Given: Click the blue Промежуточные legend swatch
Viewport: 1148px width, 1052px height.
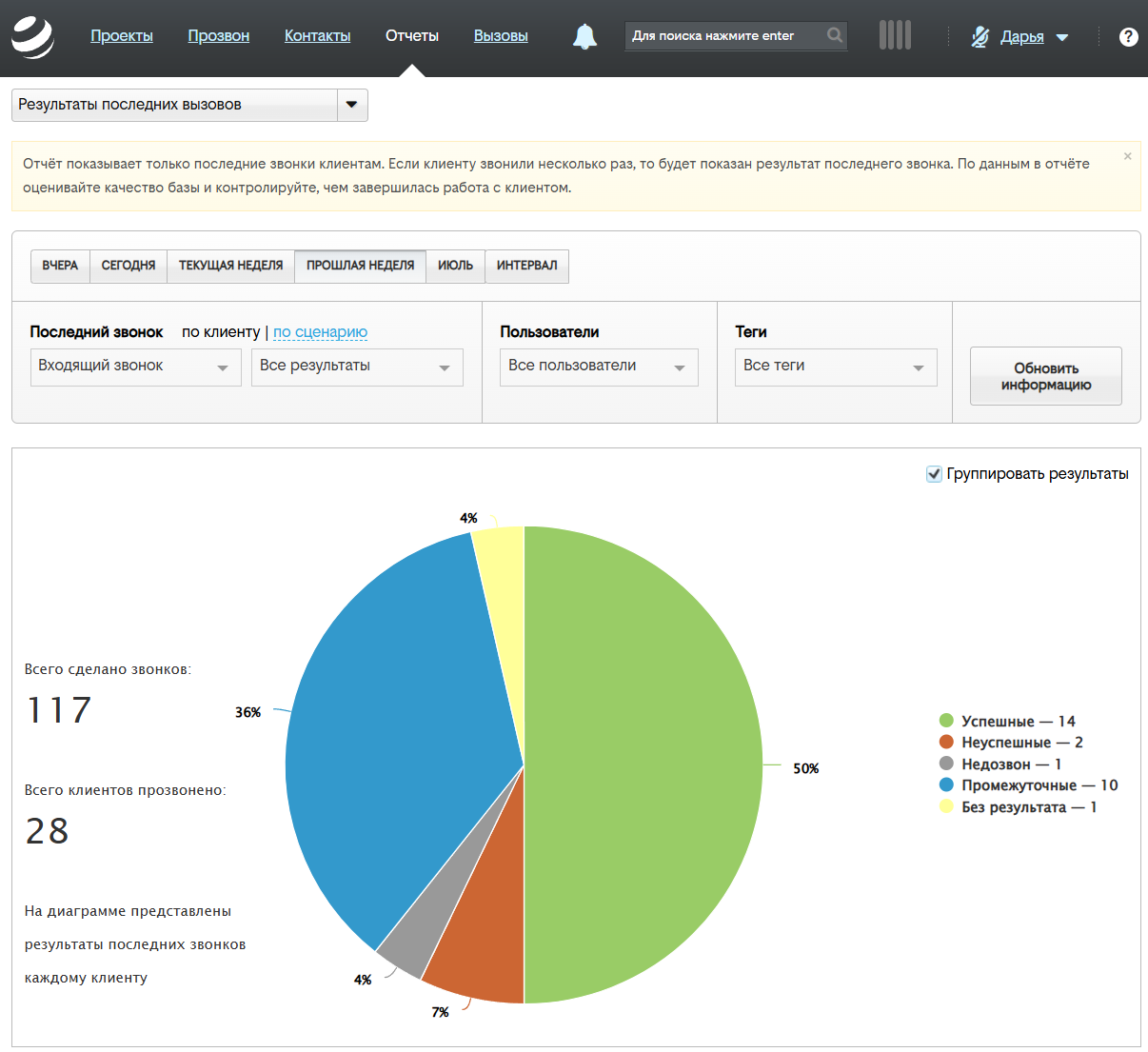Looking at the screenshot, I should tap(946, 784).
